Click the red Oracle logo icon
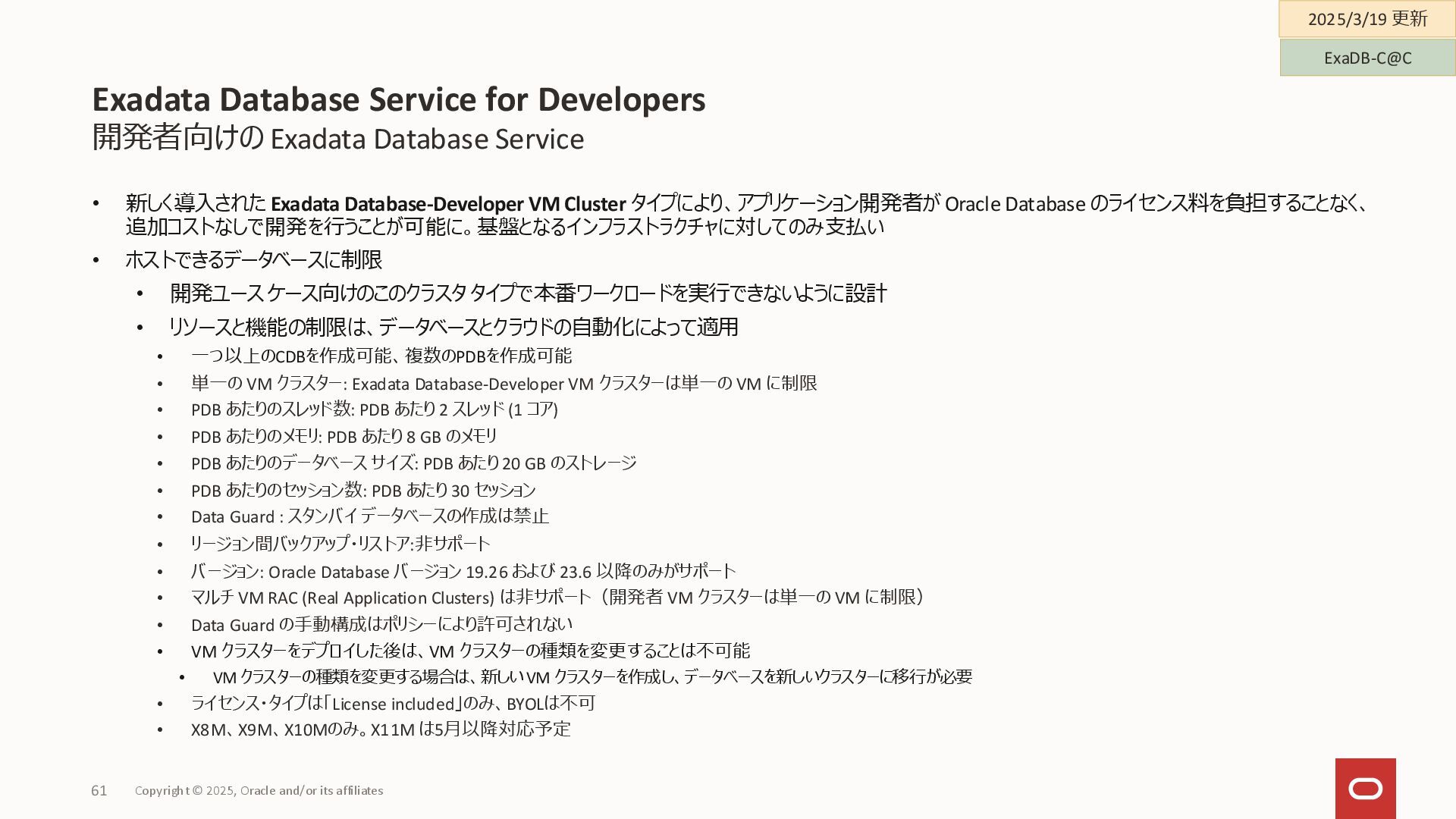This screenshot has width=1456, height=819. (1365, 789)
